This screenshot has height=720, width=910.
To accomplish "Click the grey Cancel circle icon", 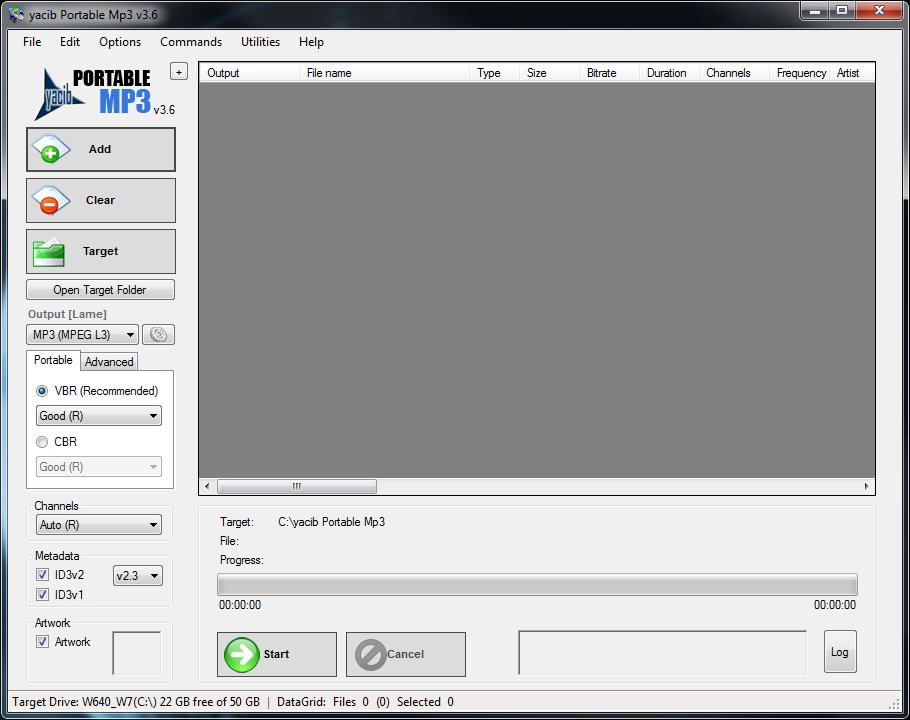I will pyautogui.click(x=371, y=654).
